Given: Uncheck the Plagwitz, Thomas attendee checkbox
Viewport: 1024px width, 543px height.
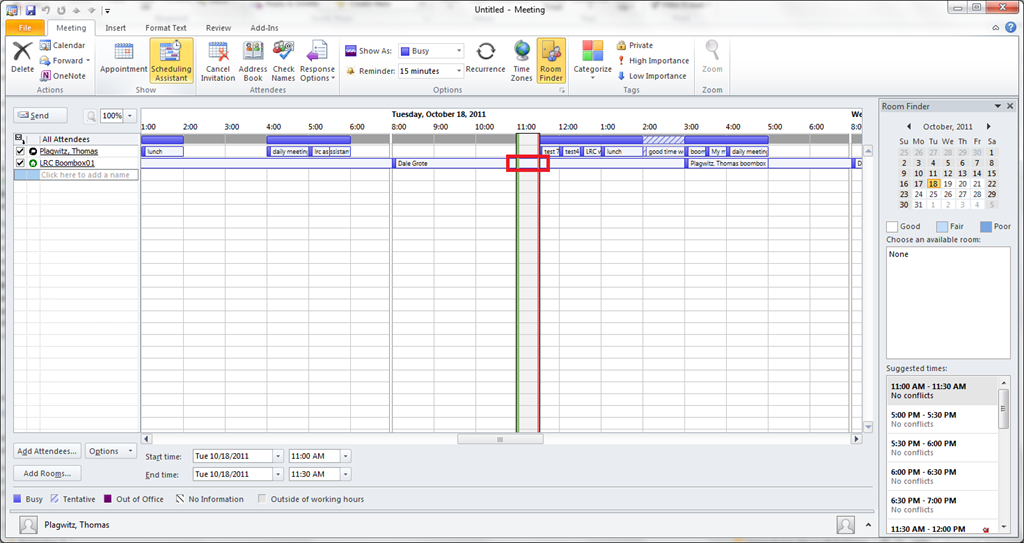Looking at the screenshot, I should 20,151.
